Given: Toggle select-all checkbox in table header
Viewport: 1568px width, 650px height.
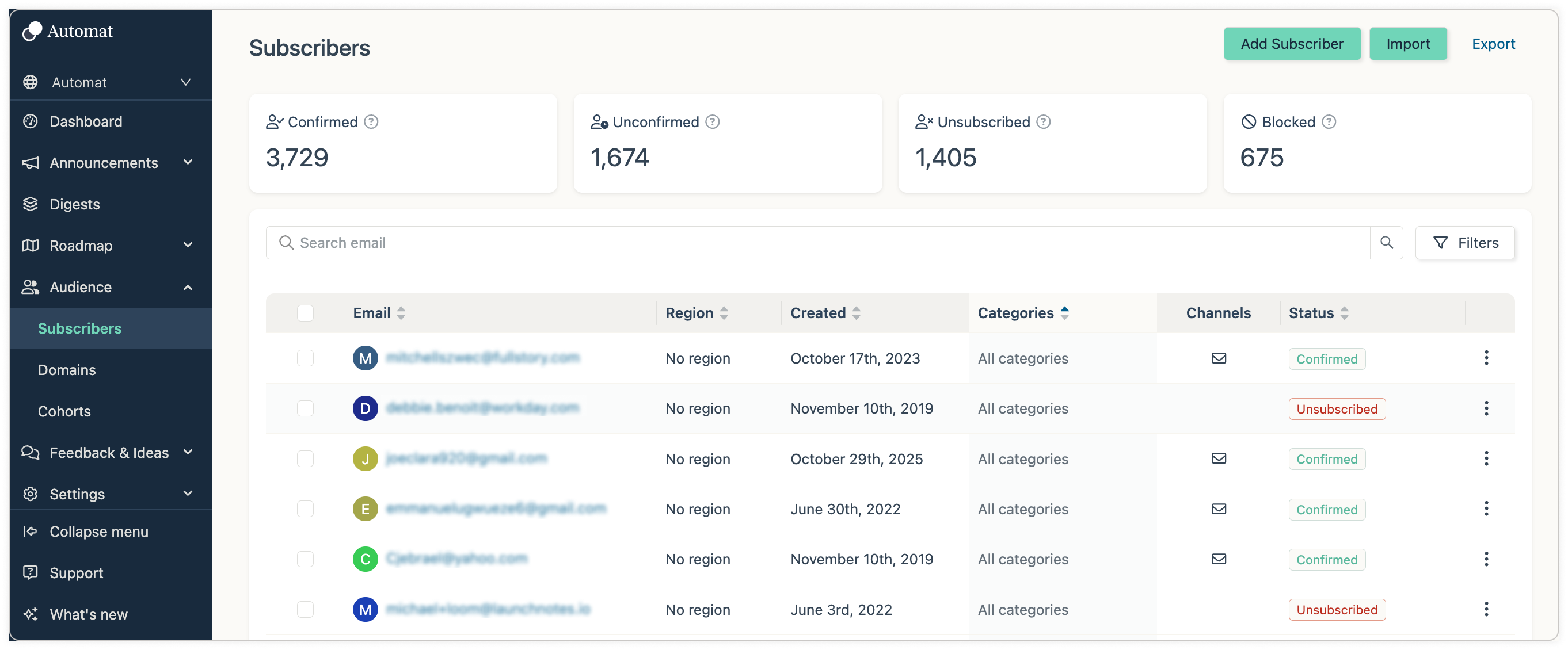Looking at the screenshot, I should [305, 312].
